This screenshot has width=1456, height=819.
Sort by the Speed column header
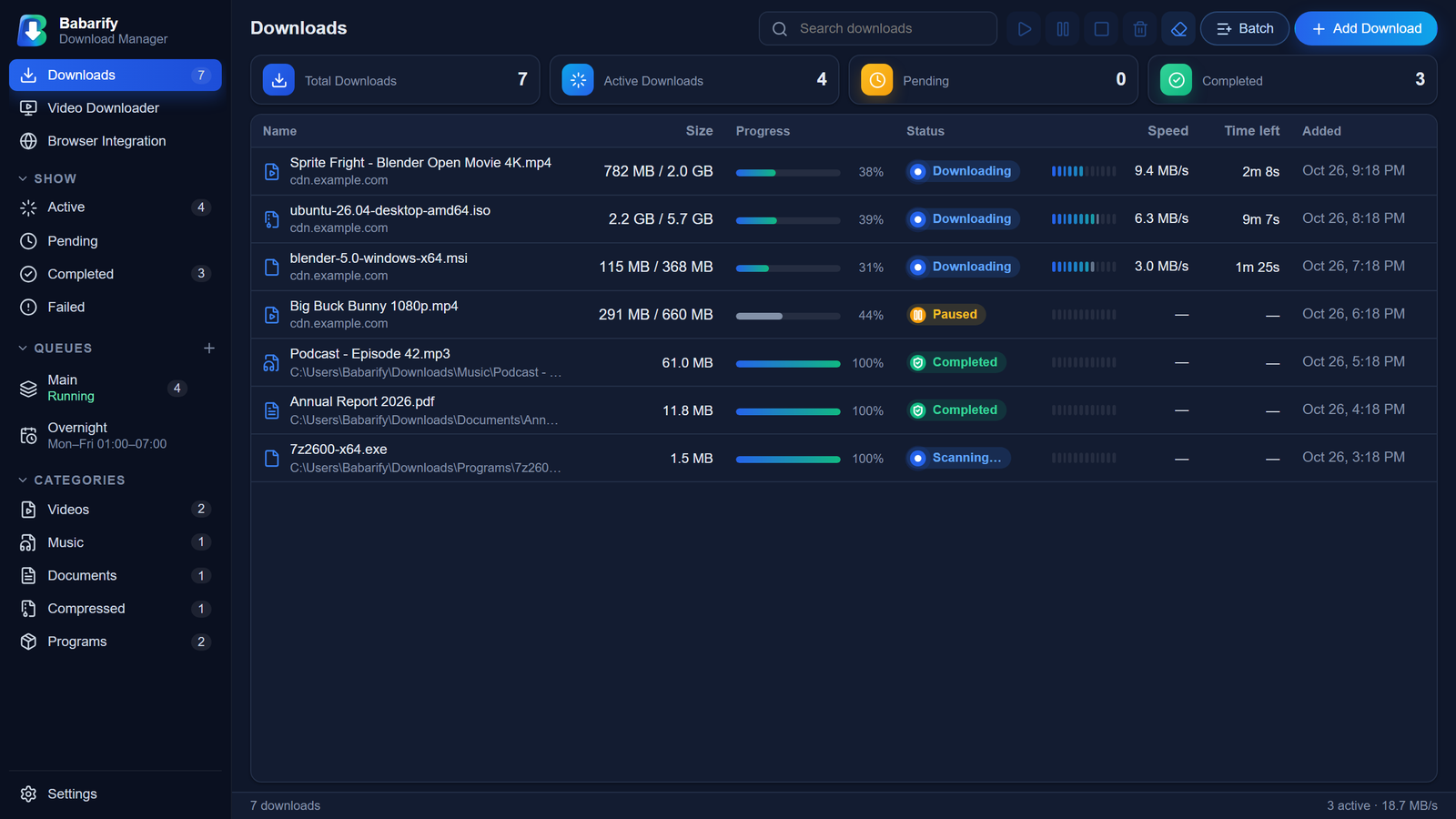tap(1168, 131)
